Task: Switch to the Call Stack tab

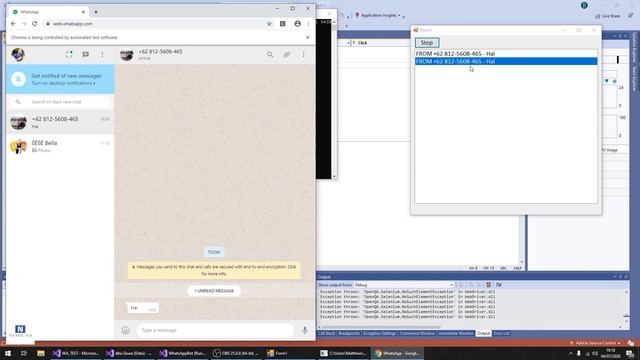Action: point(327,333)
